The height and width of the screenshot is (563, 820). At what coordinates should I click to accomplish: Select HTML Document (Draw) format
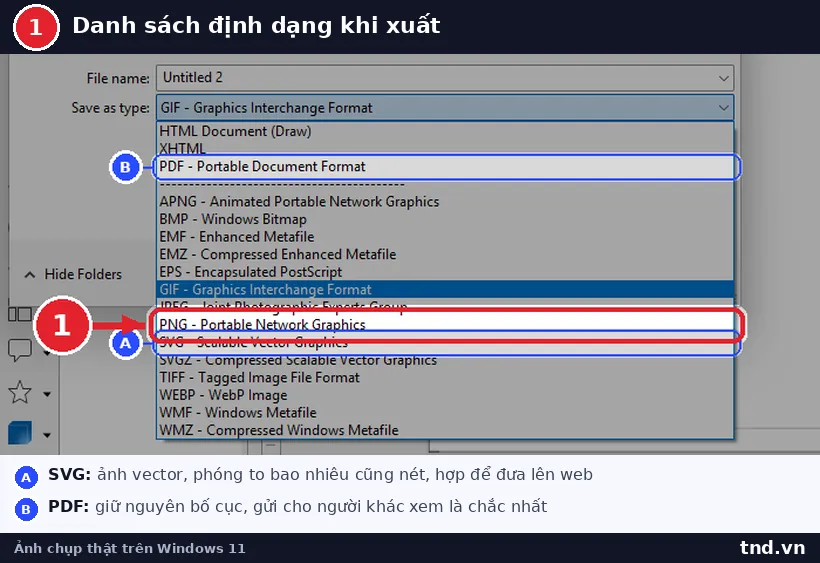click(x=445, y=131)
